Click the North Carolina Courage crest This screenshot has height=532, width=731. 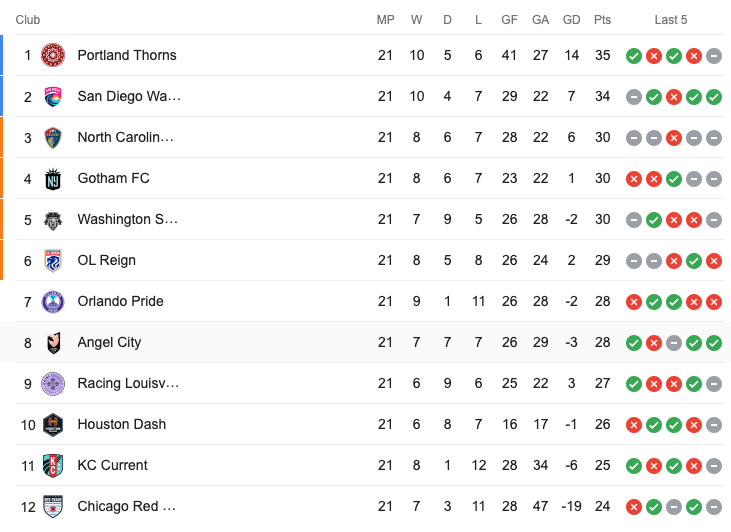point(53,138)
